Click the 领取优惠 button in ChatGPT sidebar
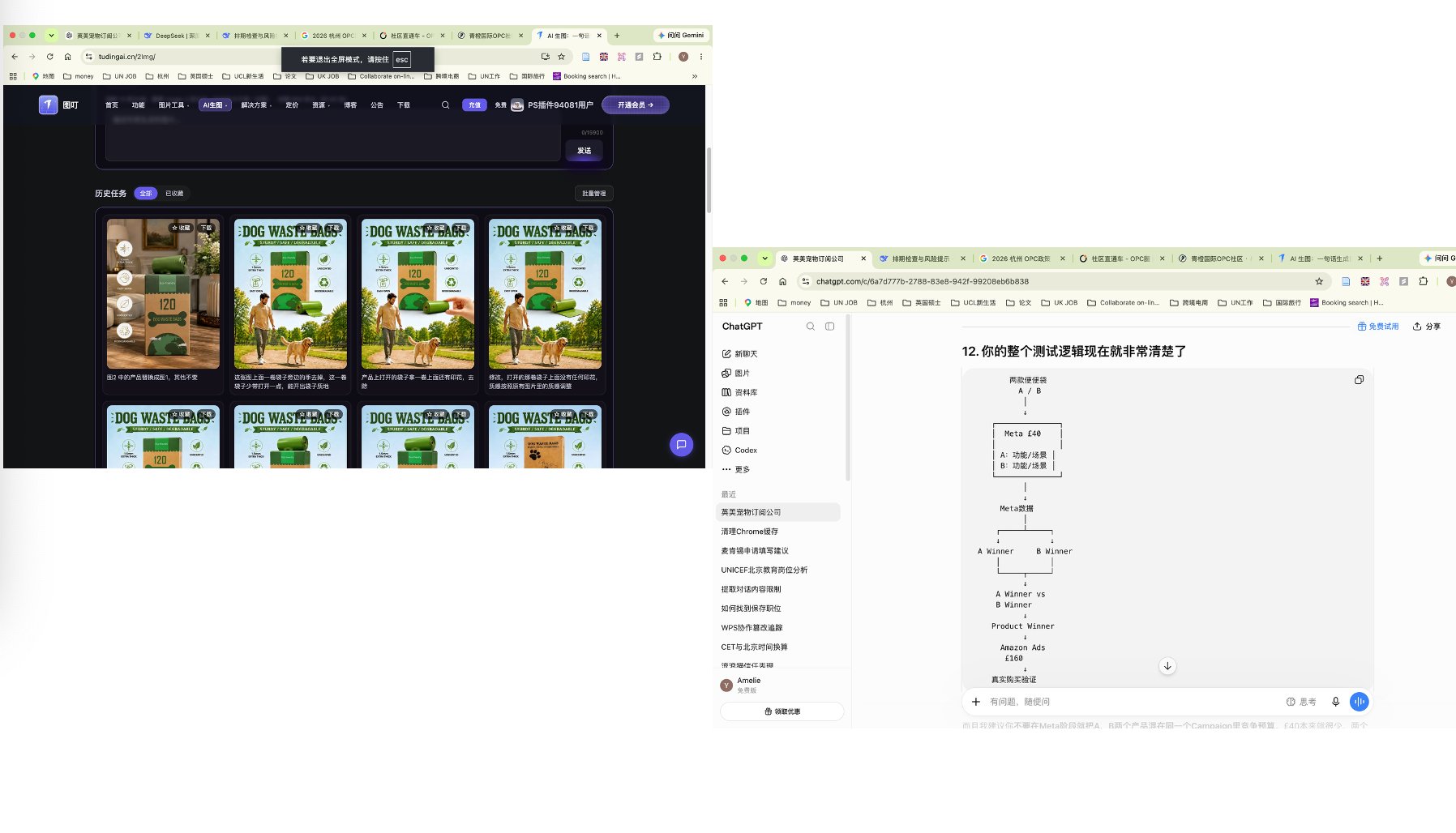 782,711
